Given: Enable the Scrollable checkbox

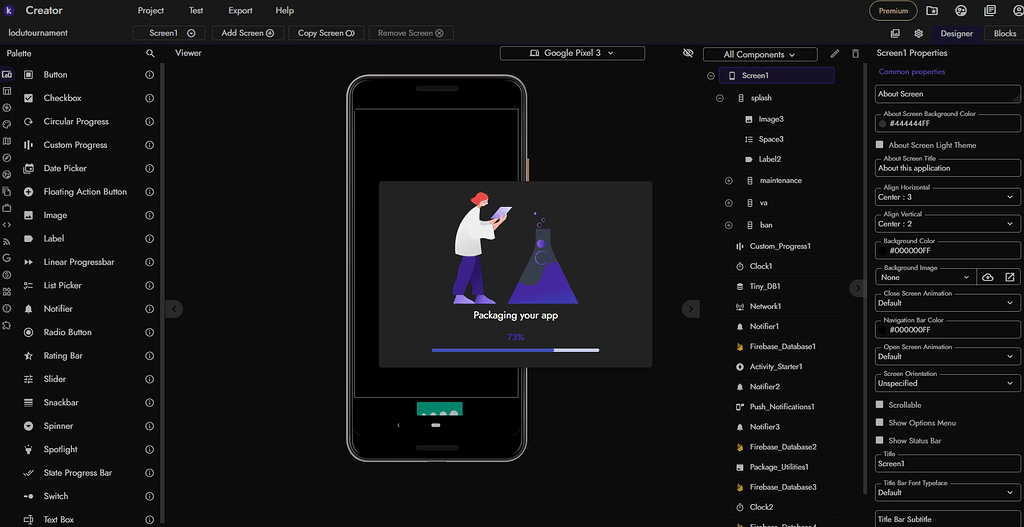Looking at the screenshot, I should click(880, 405).
